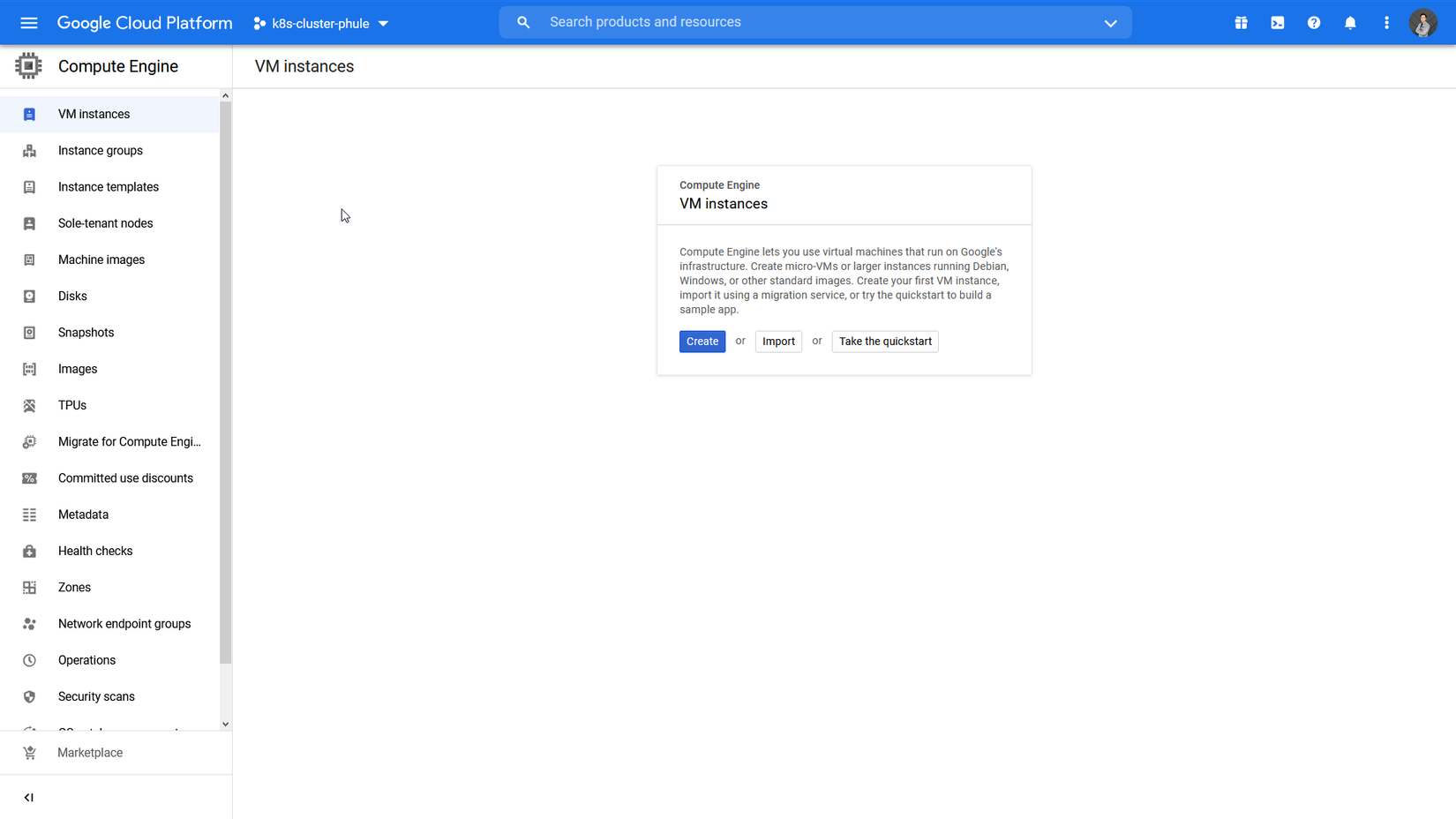Open Machine images
Screen dimensions: 1456x819
pyautogui.click(x=109, y=259)
